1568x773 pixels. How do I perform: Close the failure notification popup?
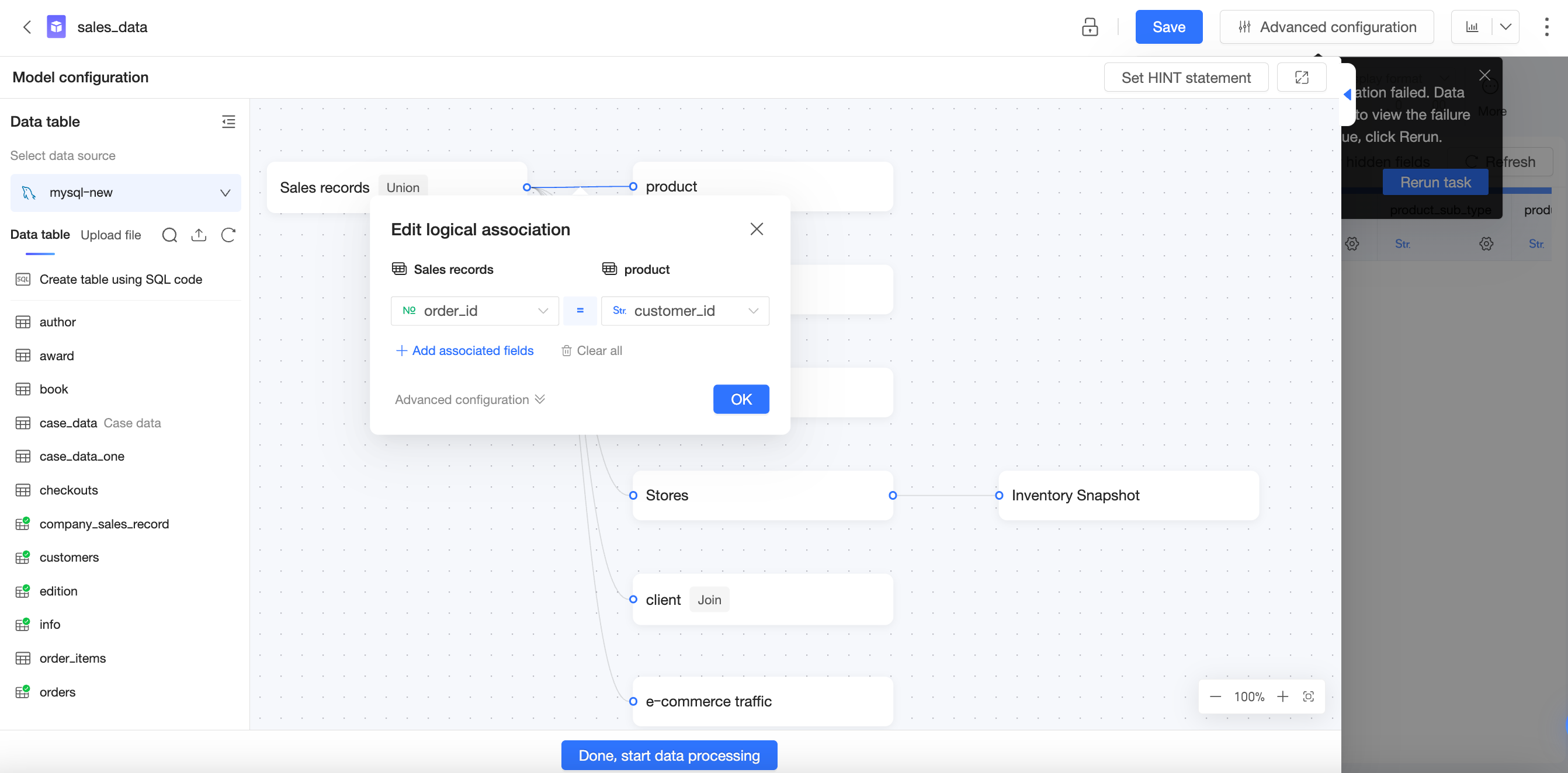[x=1484, y=75]
